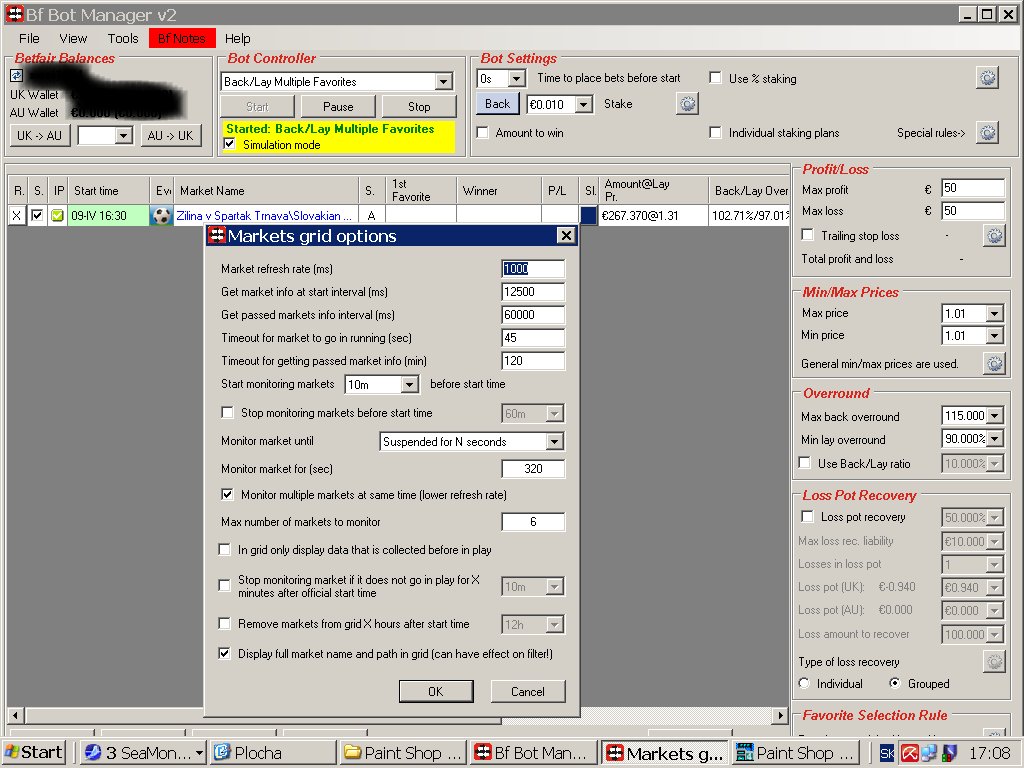The width and height of the screenshot is (1024, 768).
Task: Open SeaMonkey from the taskbar
Action: tap(143, 753)
